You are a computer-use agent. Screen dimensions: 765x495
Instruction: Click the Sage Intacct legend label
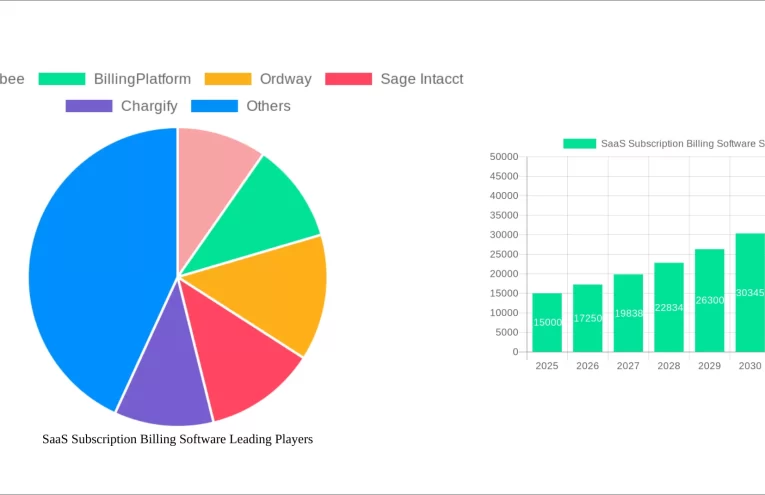pos(422,79)
